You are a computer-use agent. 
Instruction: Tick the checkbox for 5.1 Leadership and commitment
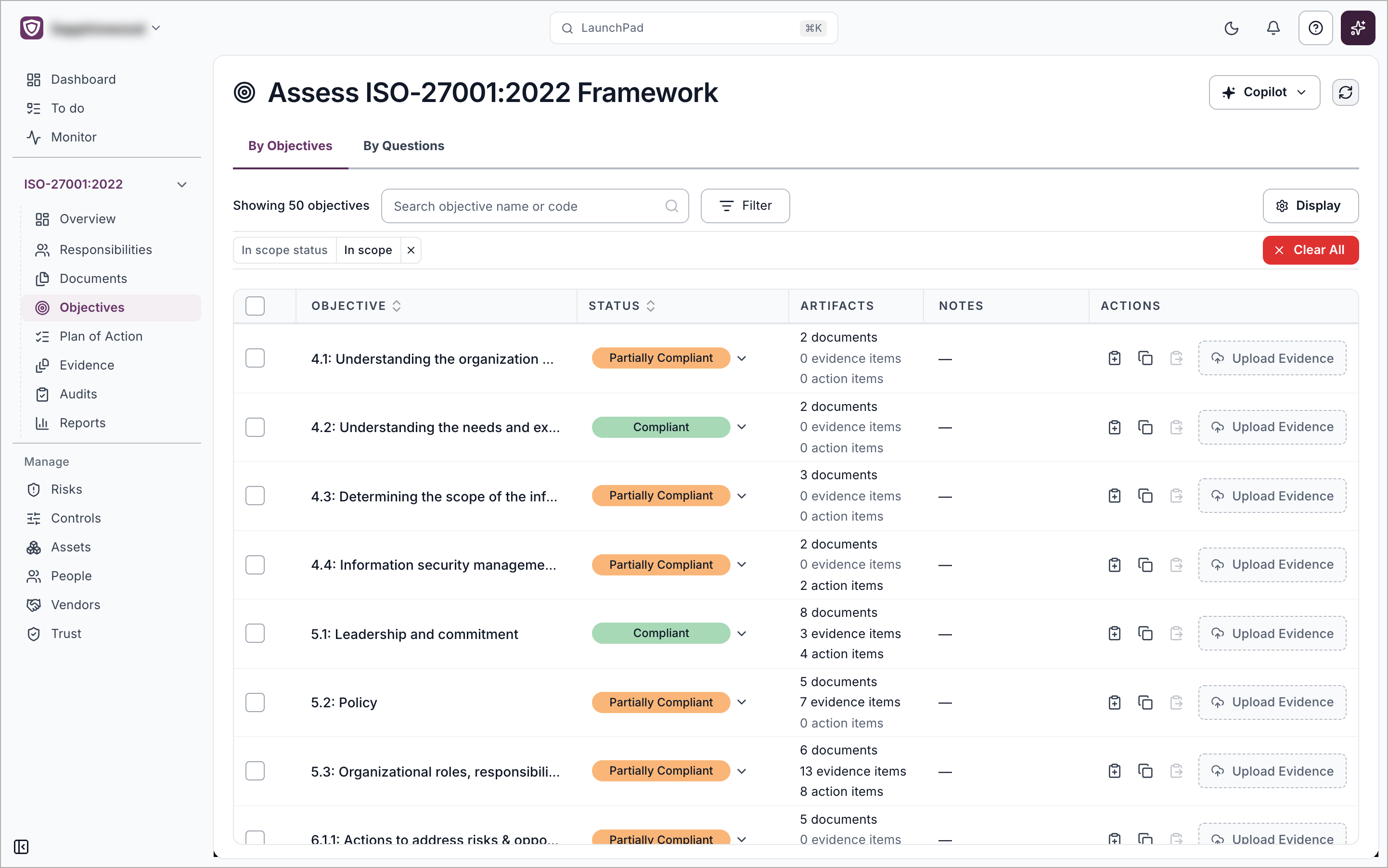[x=255, y=633]
